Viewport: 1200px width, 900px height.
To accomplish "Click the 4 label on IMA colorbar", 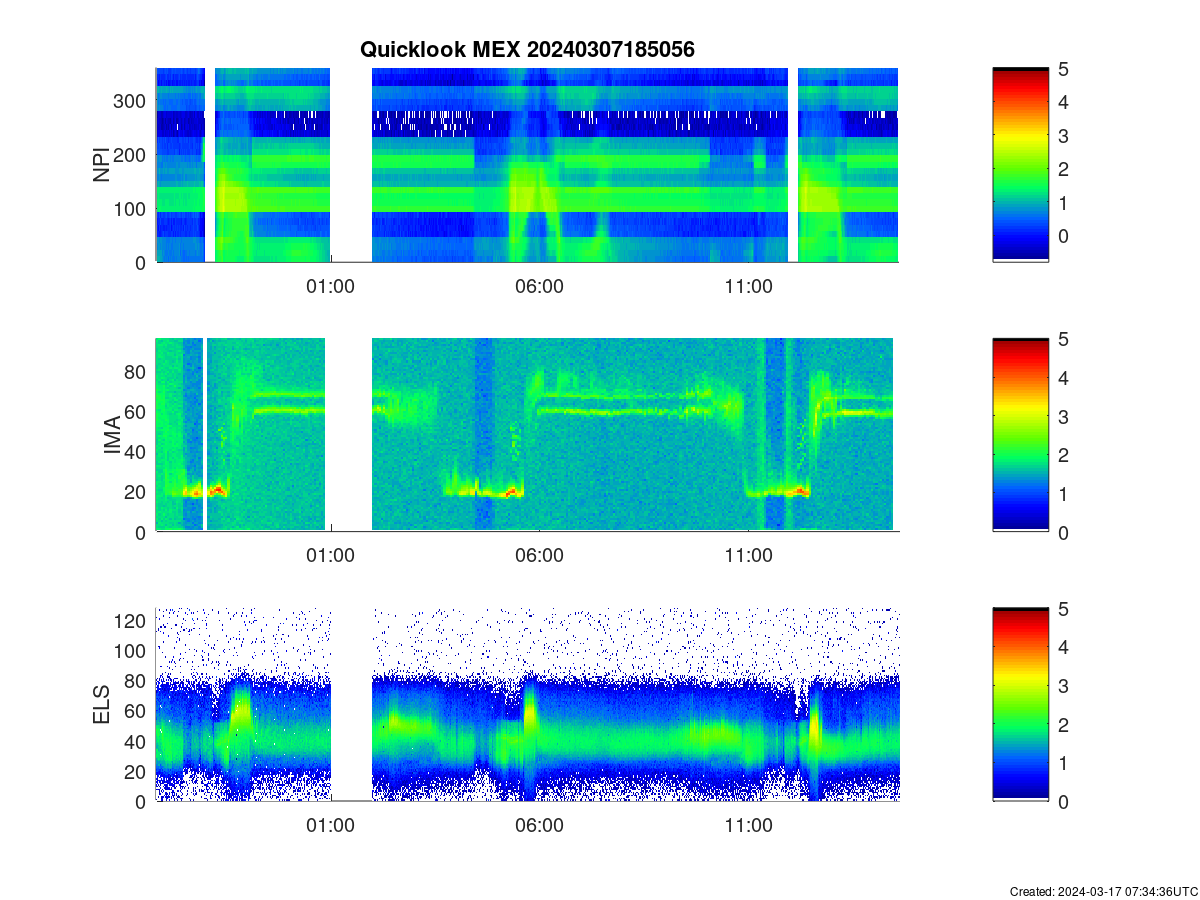I will tap(1061, 377).
